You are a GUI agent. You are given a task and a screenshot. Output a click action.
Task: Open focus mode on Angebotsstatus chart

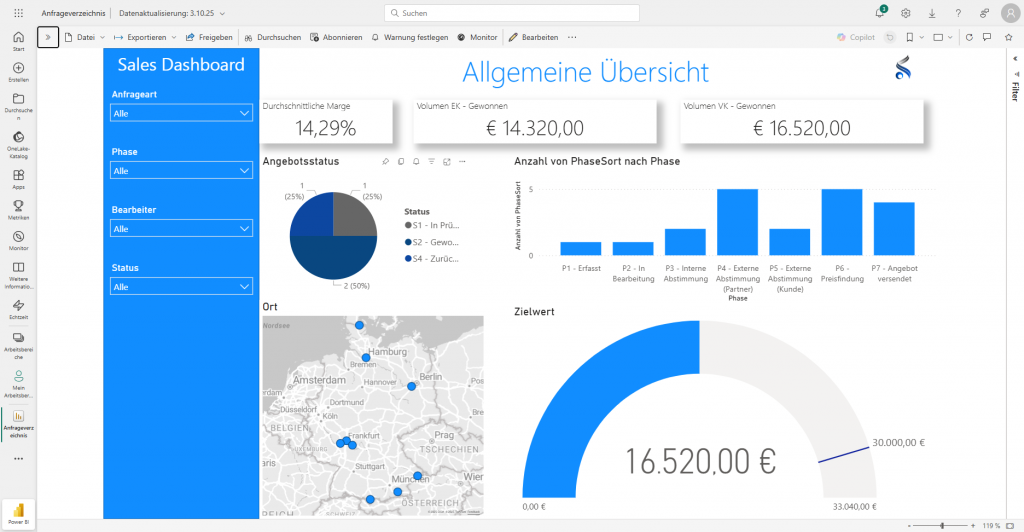(x=447, y=161)
